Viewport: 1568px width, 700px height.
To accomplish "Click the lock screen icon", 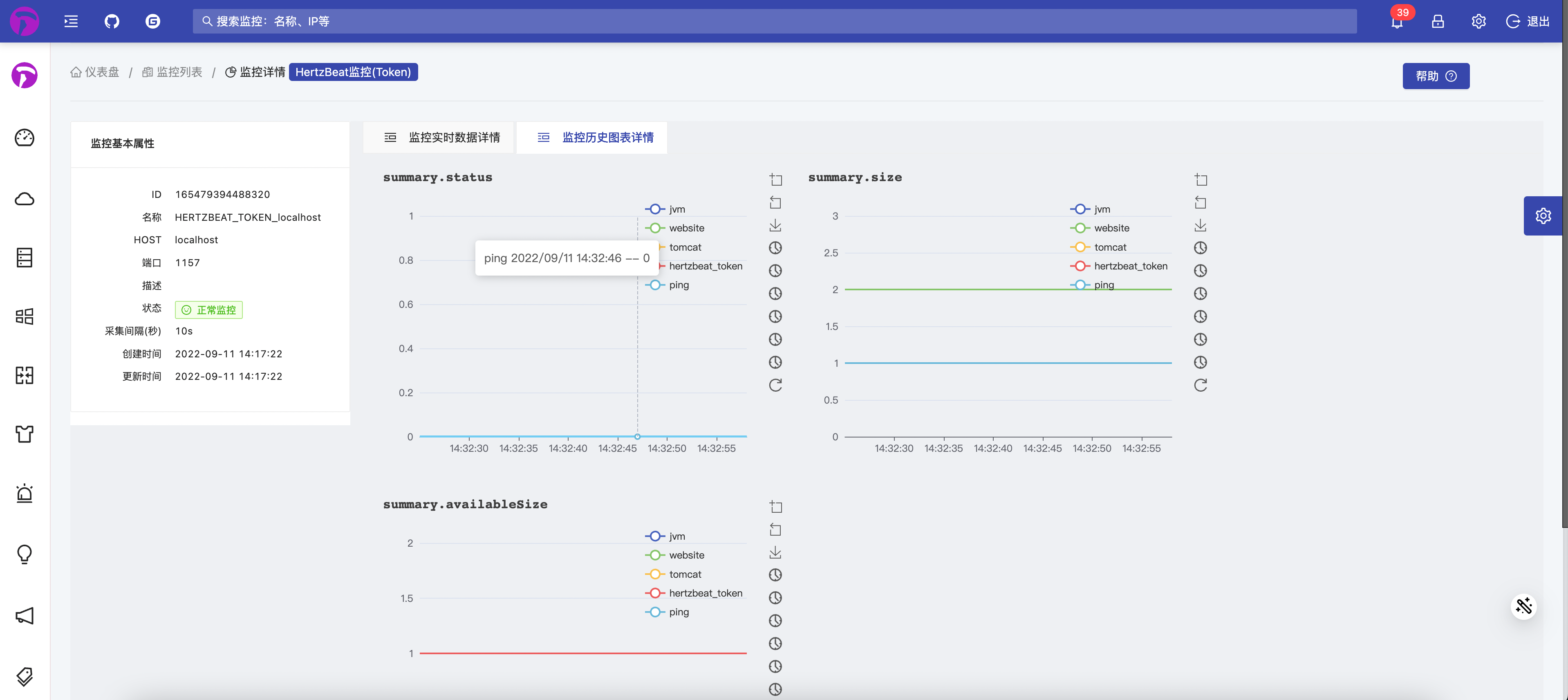I will coord(1437,21).
